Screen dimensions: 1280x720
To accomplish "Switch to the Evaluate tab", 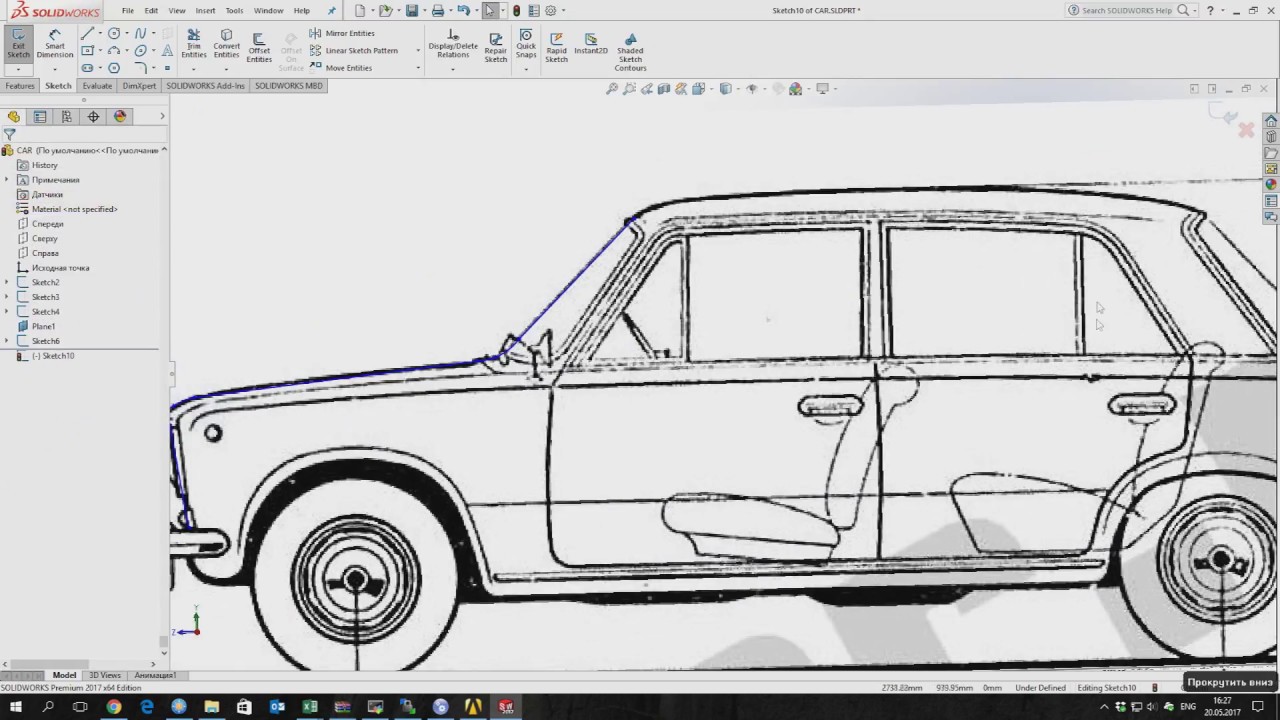I will click(x=97, y=86).
